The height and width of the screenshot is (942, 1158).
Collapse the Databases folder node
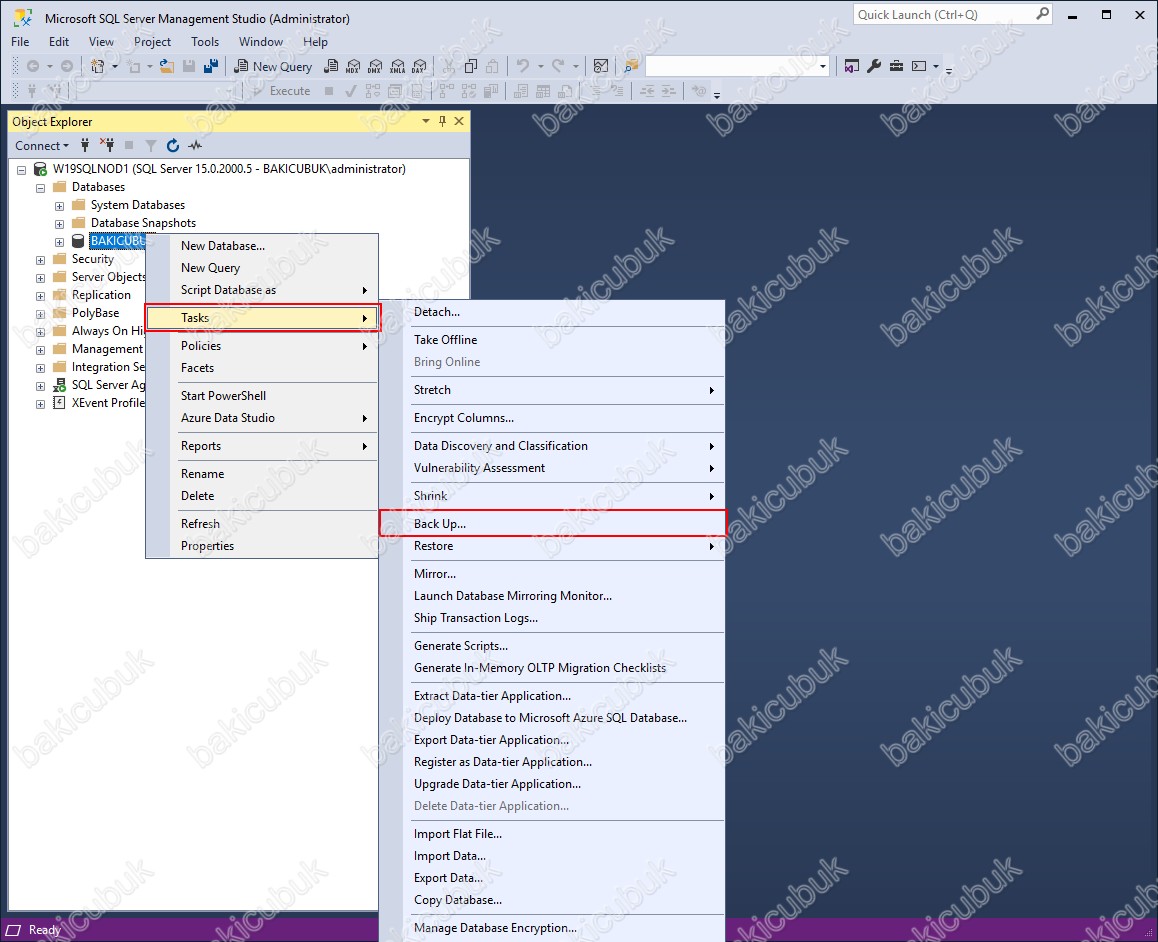point(41,188)
